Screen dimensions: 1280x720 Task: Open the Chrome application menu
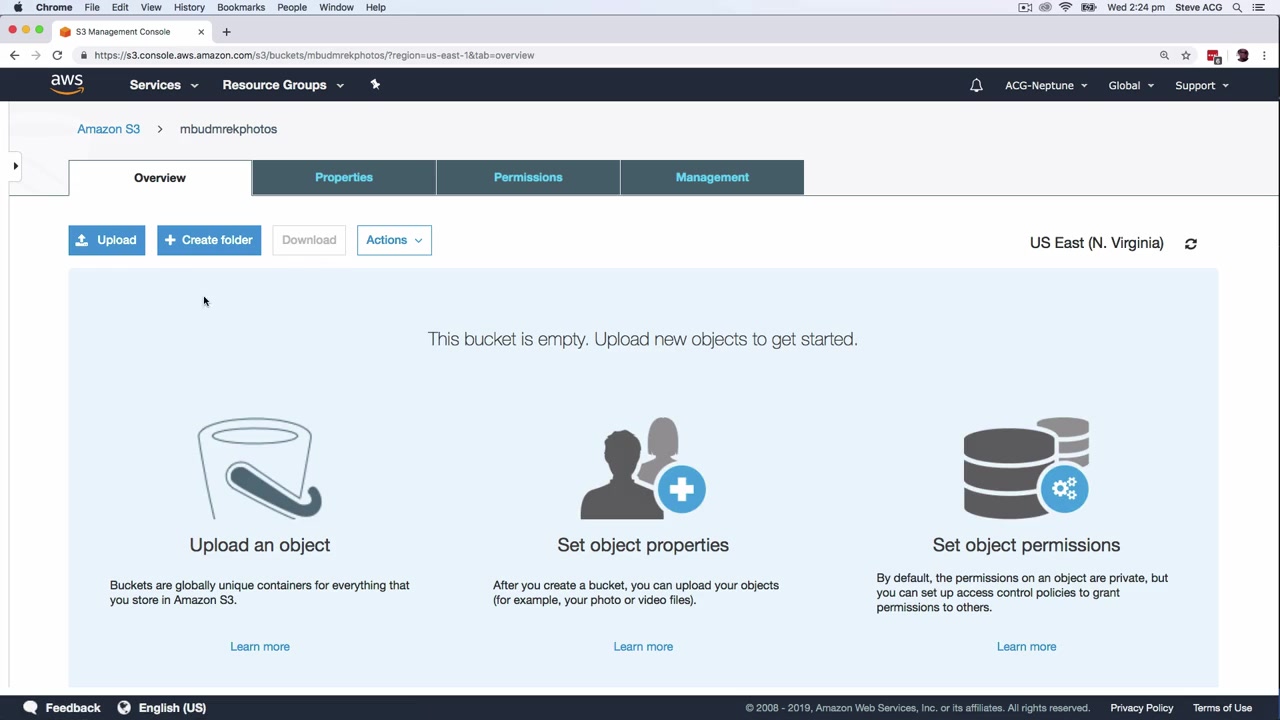coord(54,7)
